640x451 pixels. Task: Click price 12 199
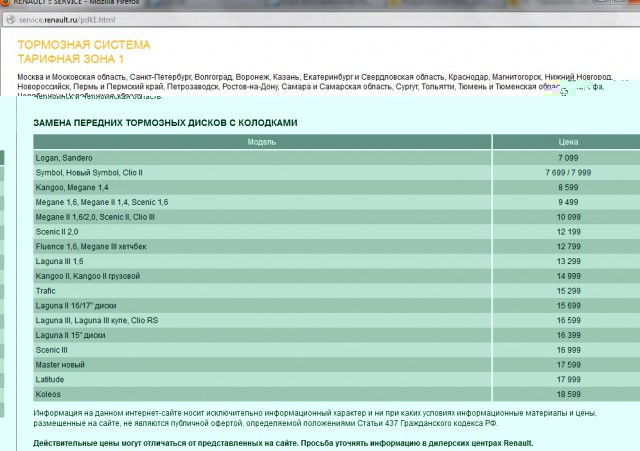[569, 232]
